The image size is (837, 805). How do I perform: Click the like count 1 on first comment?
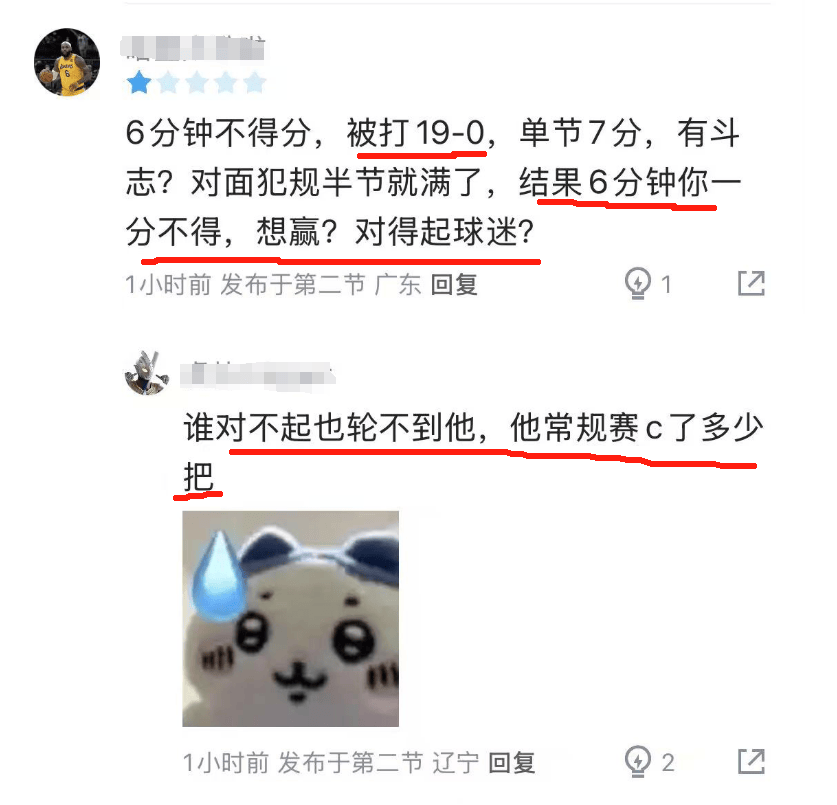(x=666, y=284)
